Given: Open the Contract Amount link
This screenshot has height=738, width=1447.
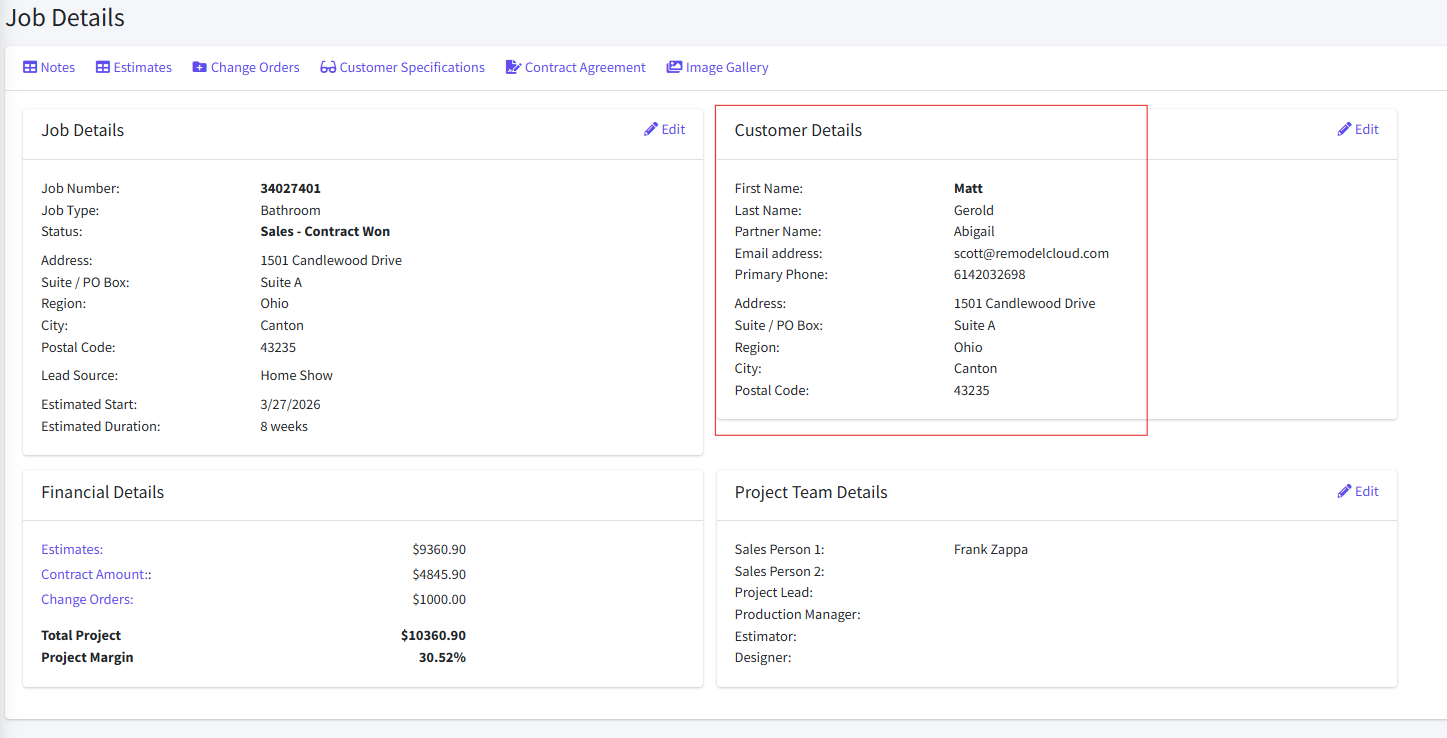Looking at the screenshot, I should click(95, 575).
